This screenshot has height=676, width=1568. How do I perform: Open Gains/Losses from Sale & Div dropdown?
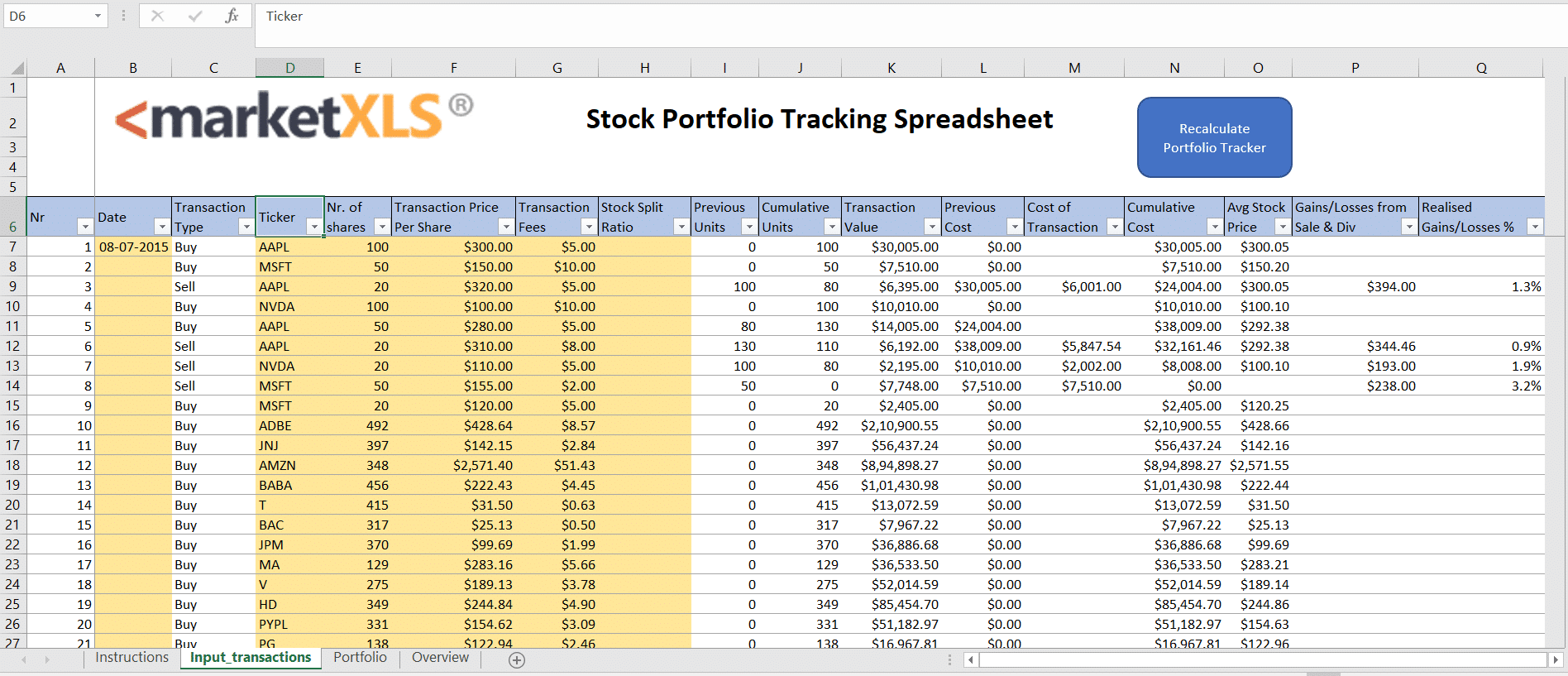coord(1409,227)
